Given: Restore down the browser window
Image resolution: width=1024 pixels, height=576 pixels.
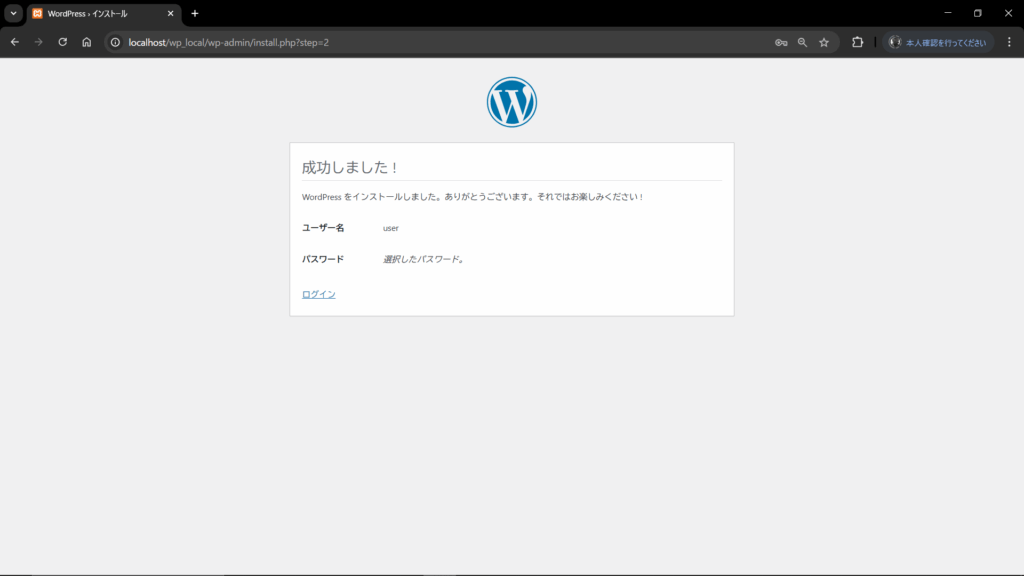Looking at the screenshot, I should pos(978,13).
